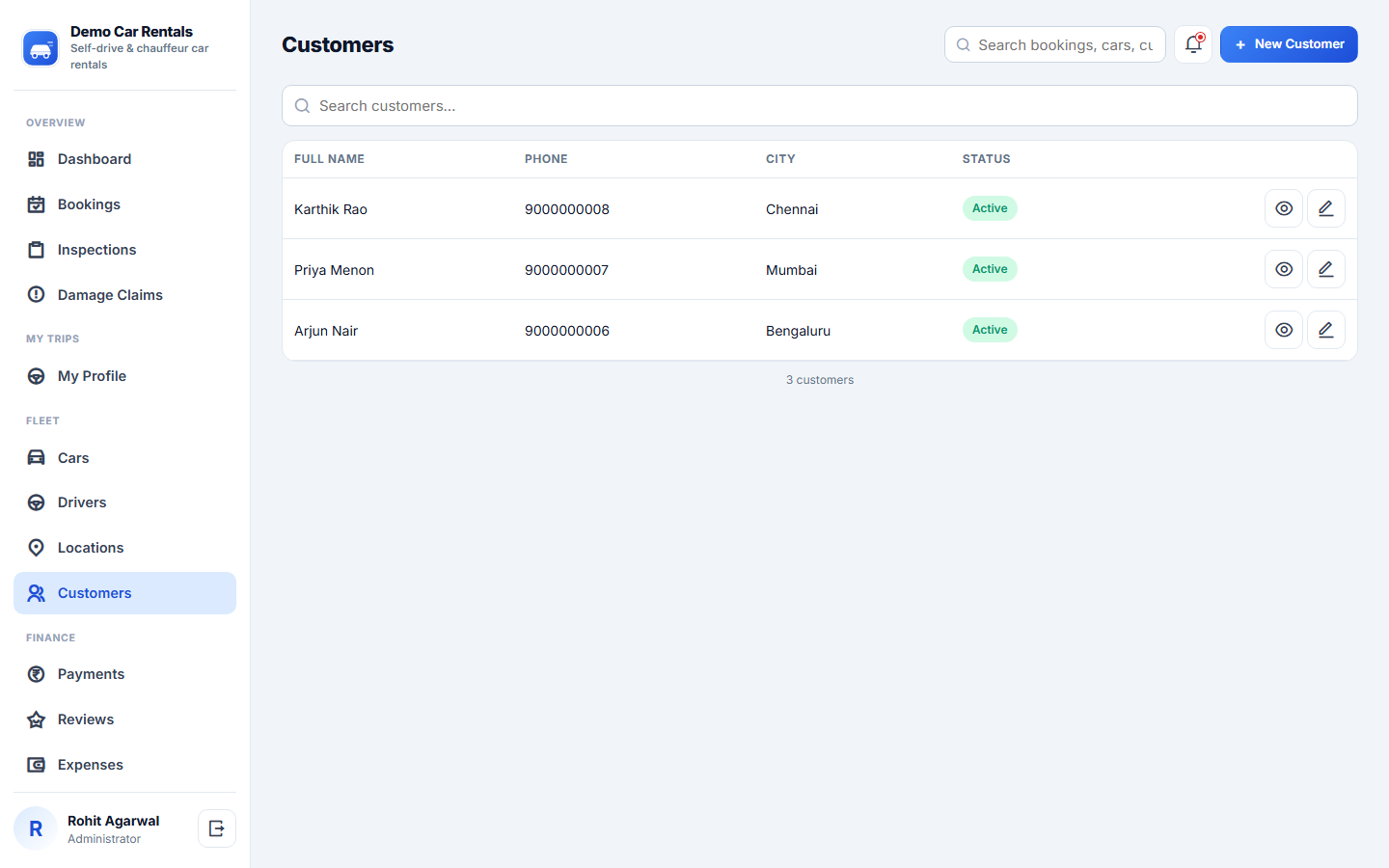The width and height of the screenshot is (1389, 868).
Task: Open the Payments page
Action: 124,674
